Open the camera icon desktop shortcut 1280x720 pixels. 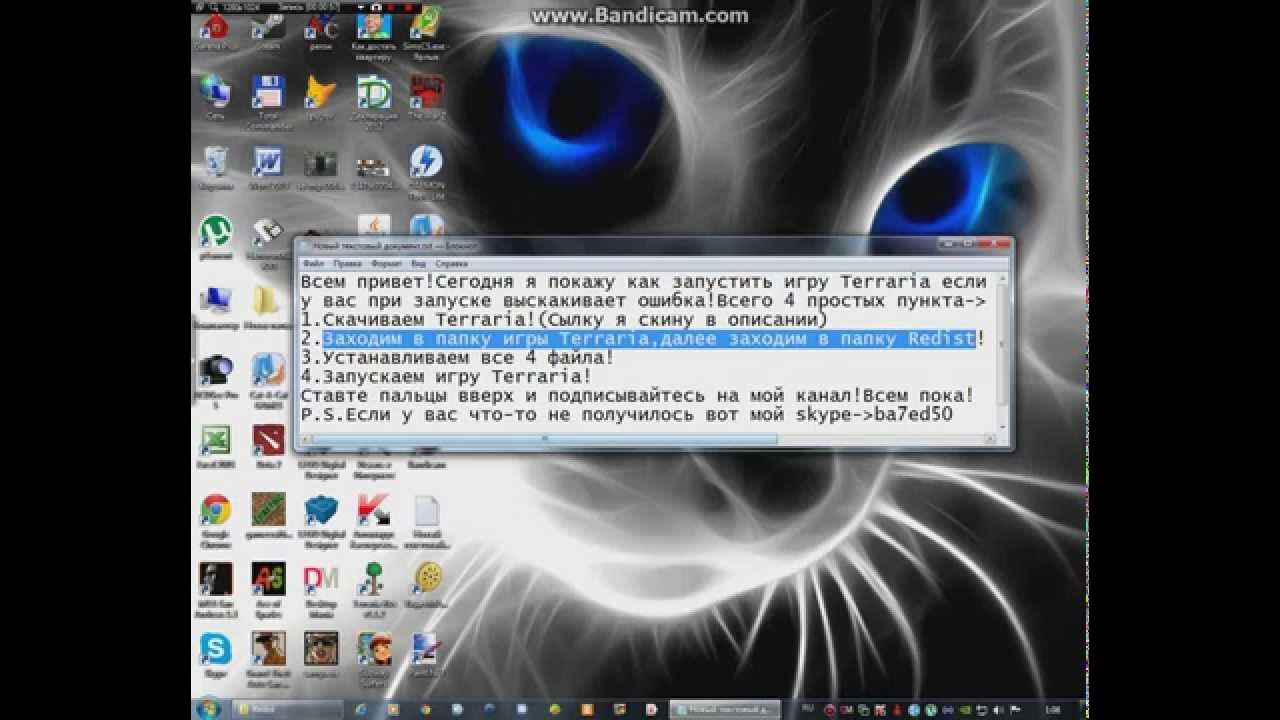coord(215,370)
